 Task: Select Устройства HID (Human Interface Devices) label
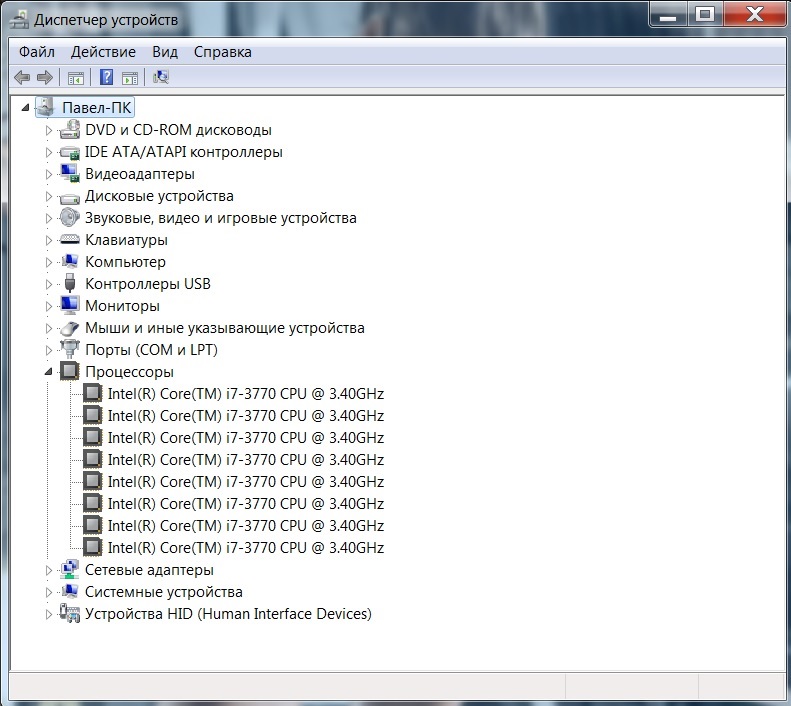tap(228, 614)
